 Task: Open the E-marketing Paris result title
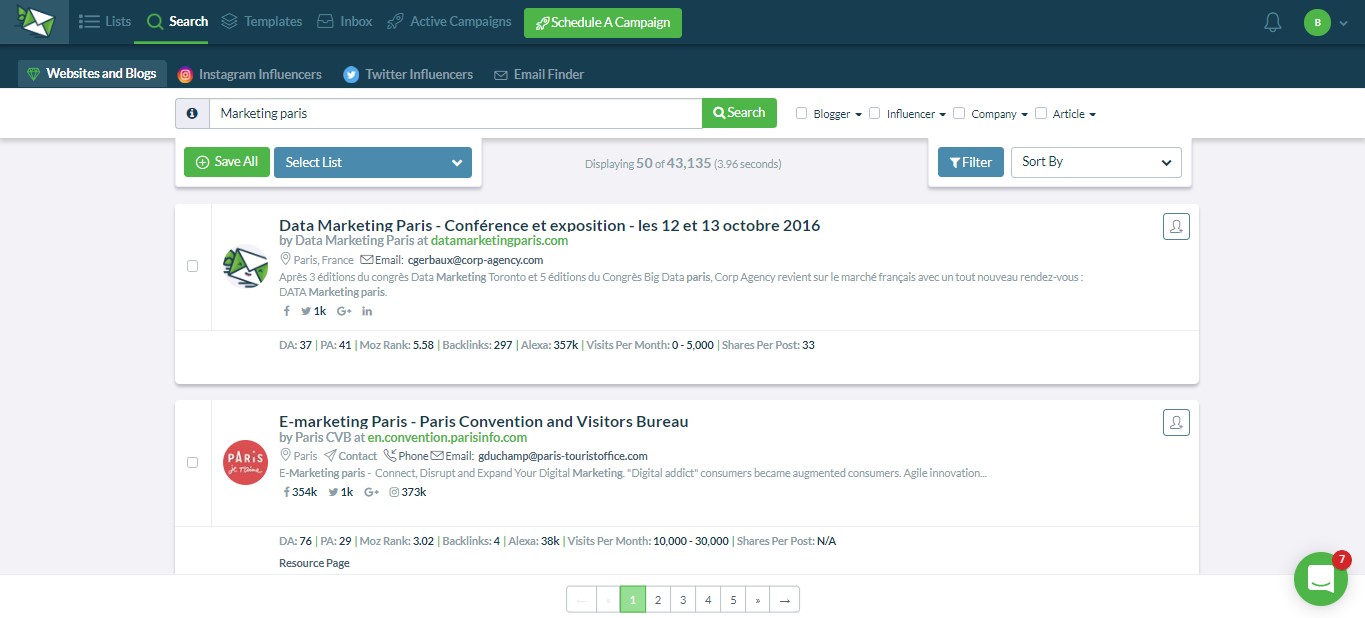coord(484,421)
